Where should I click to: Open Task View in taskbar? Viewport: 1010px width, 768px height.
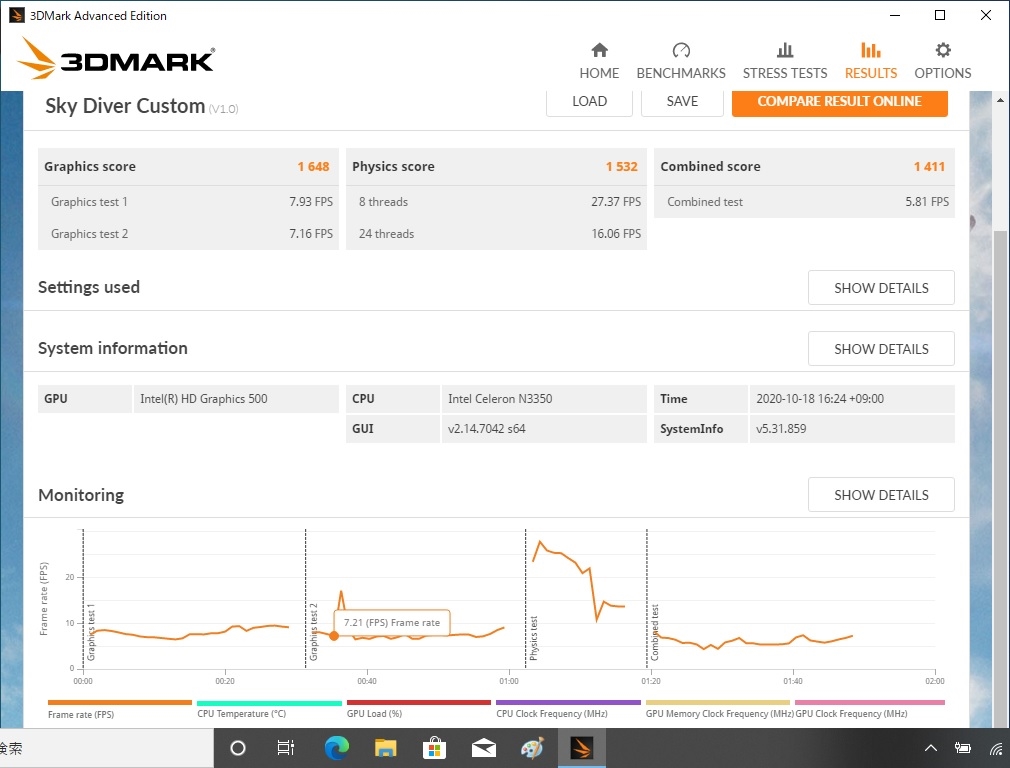click(x=285, y=748)
